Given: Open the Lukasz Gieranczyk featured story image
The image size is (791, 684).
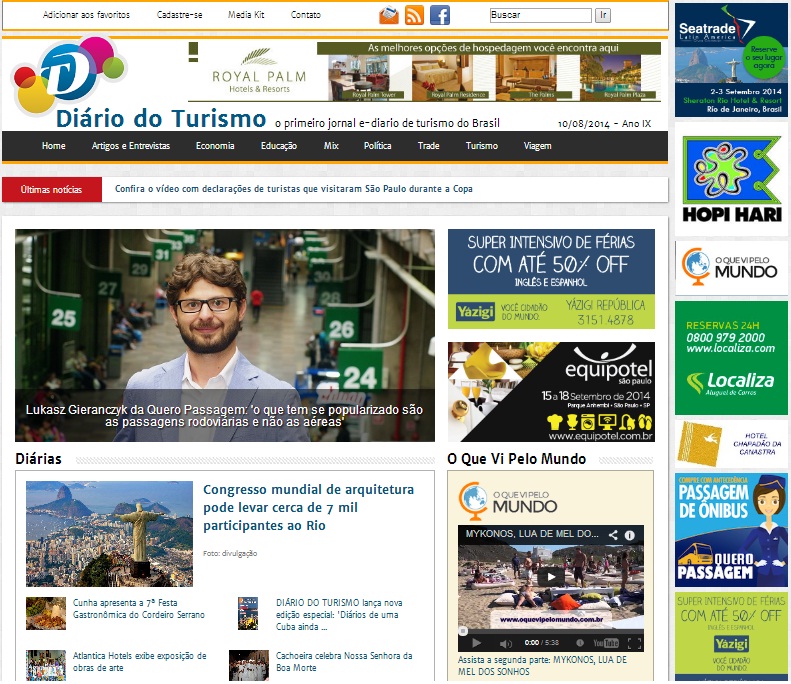Looking at the screenshot, I should click(225, 335).
